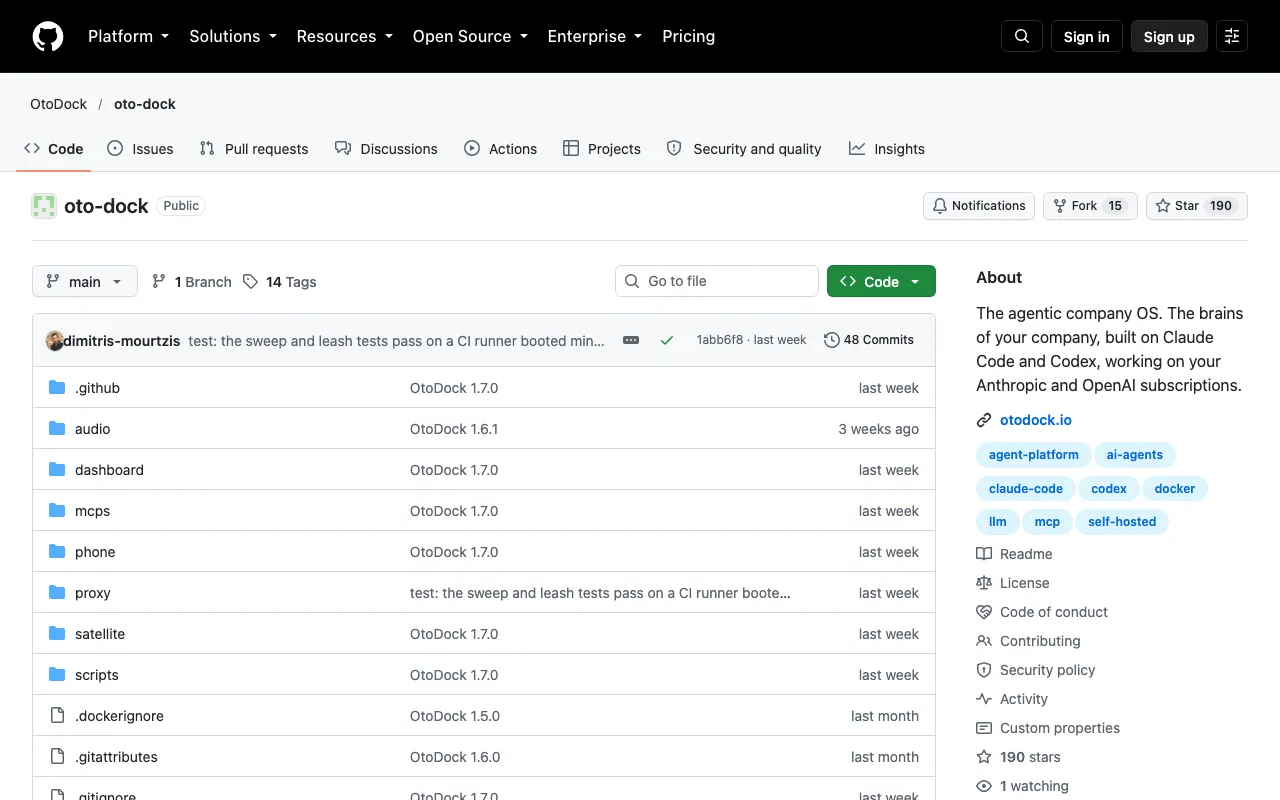Open the OtoDock owner breadcrumb link
The width and height of the screenshot is (1280, 800).
coord(58,104)
